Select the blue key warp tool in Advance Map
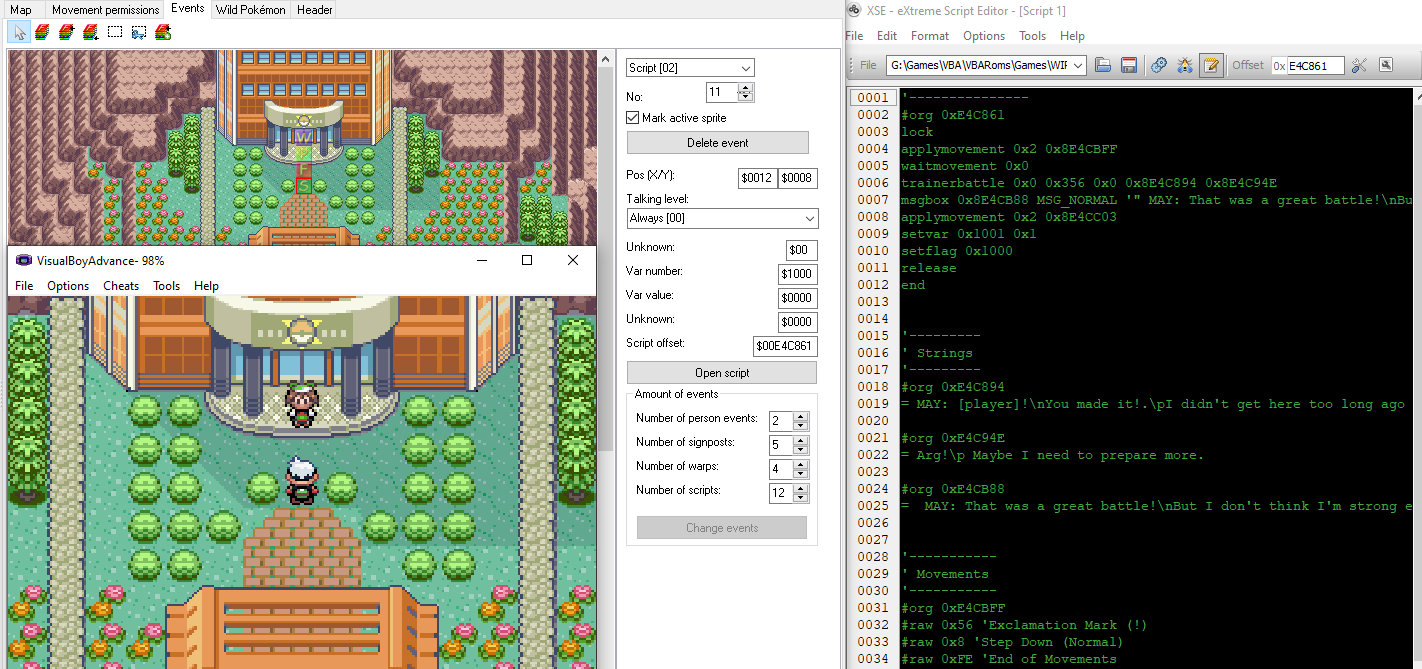Screen dimensions: 1422x669 click(139, 32)
